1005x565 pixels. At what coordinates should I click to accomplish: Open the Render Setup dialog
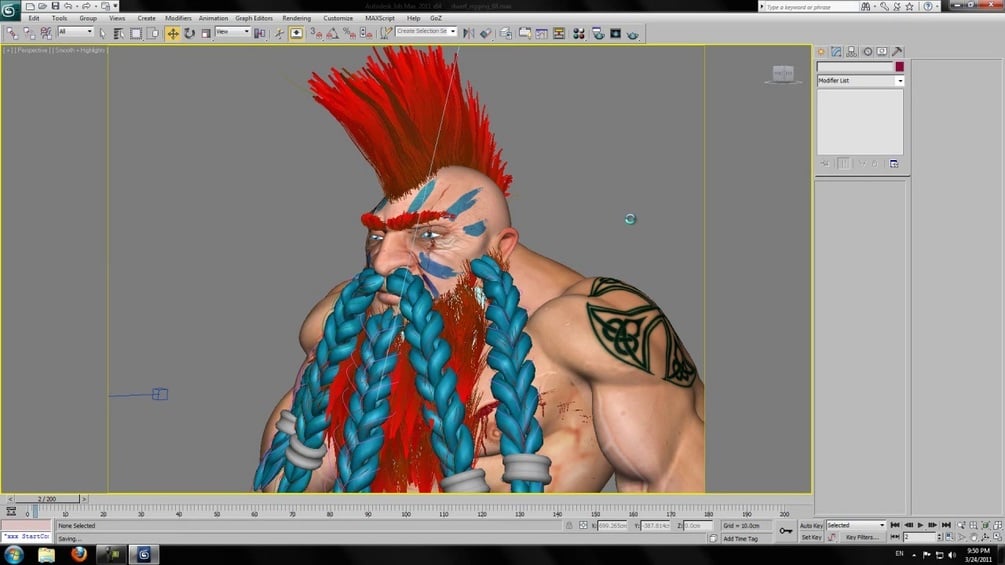coord(598,33)
